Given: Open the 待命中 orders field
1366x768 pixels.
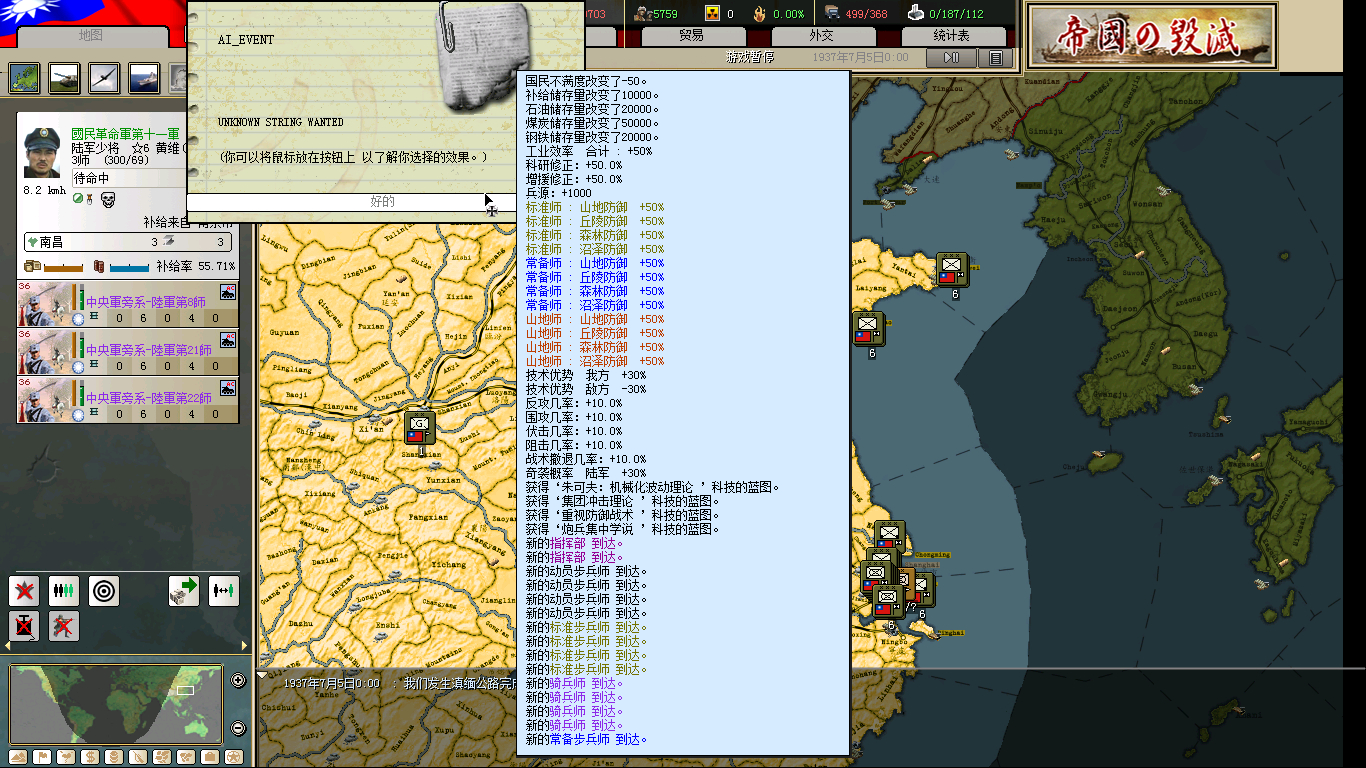Looking at the screenshot, I should [128, 178].
